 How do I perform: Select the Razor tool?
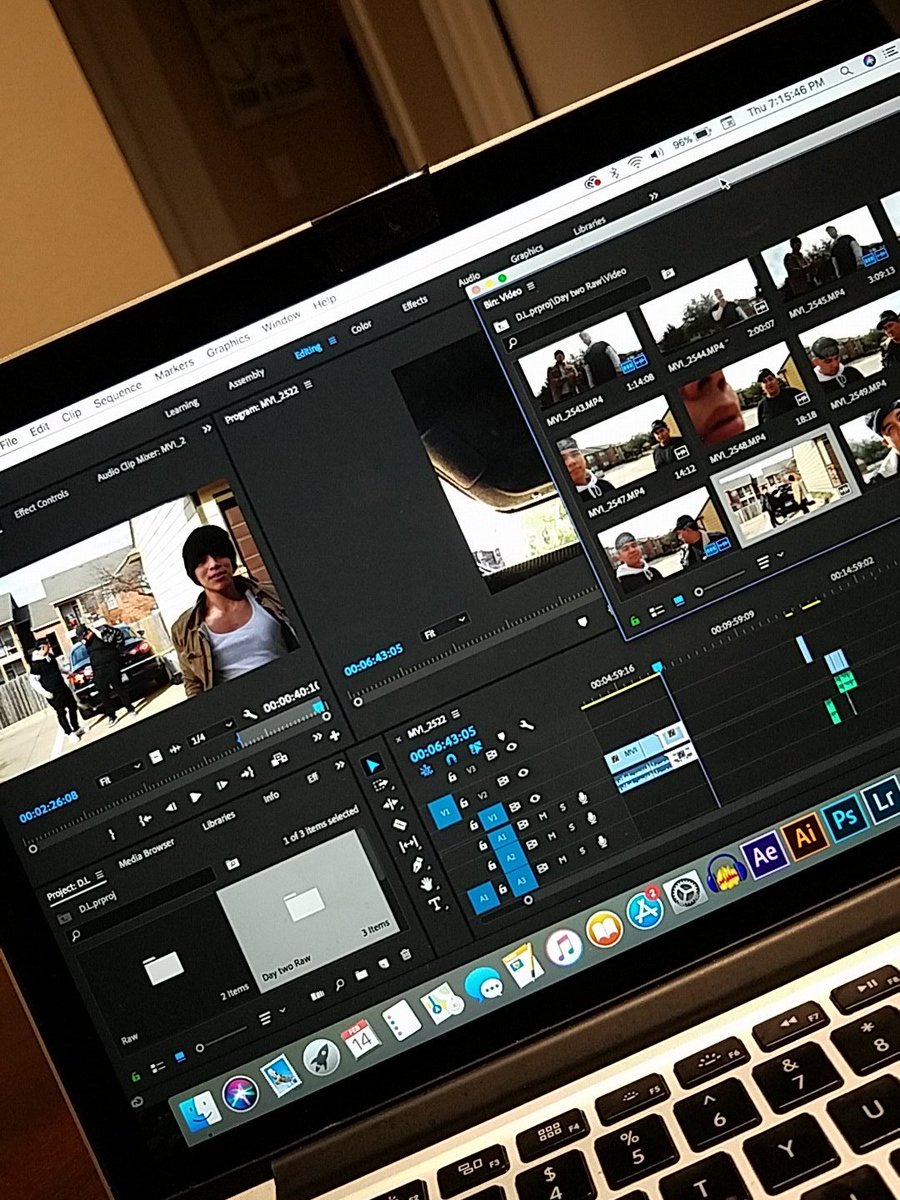click(x=400, y=823)
